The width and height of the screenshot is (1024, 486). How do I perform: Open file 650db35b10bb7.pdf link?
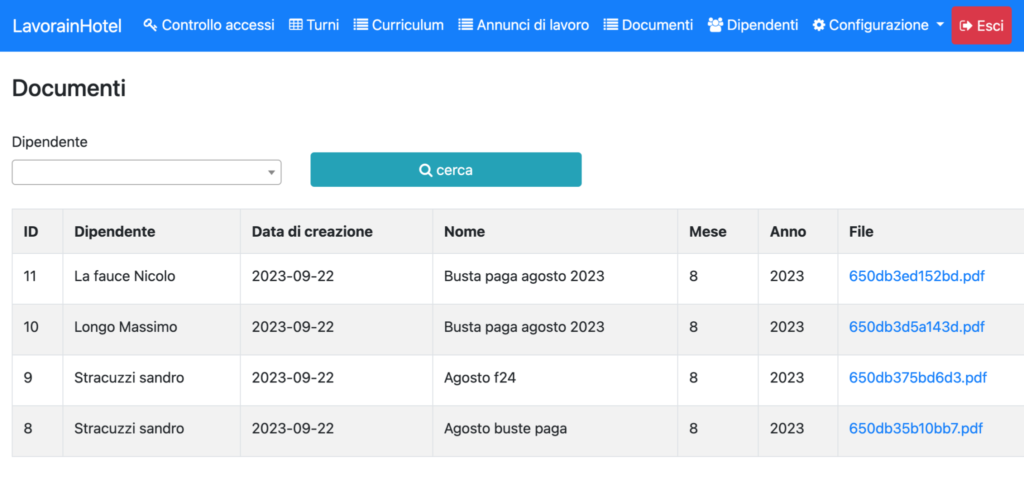[x=916, y=429]
